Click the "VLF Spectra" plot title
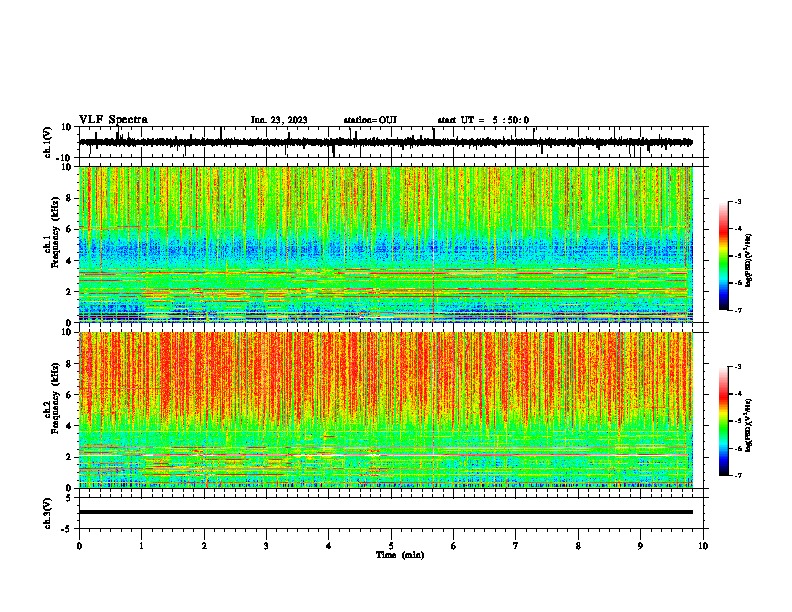This screenshot has height=612, width=792. pos(113,120)
